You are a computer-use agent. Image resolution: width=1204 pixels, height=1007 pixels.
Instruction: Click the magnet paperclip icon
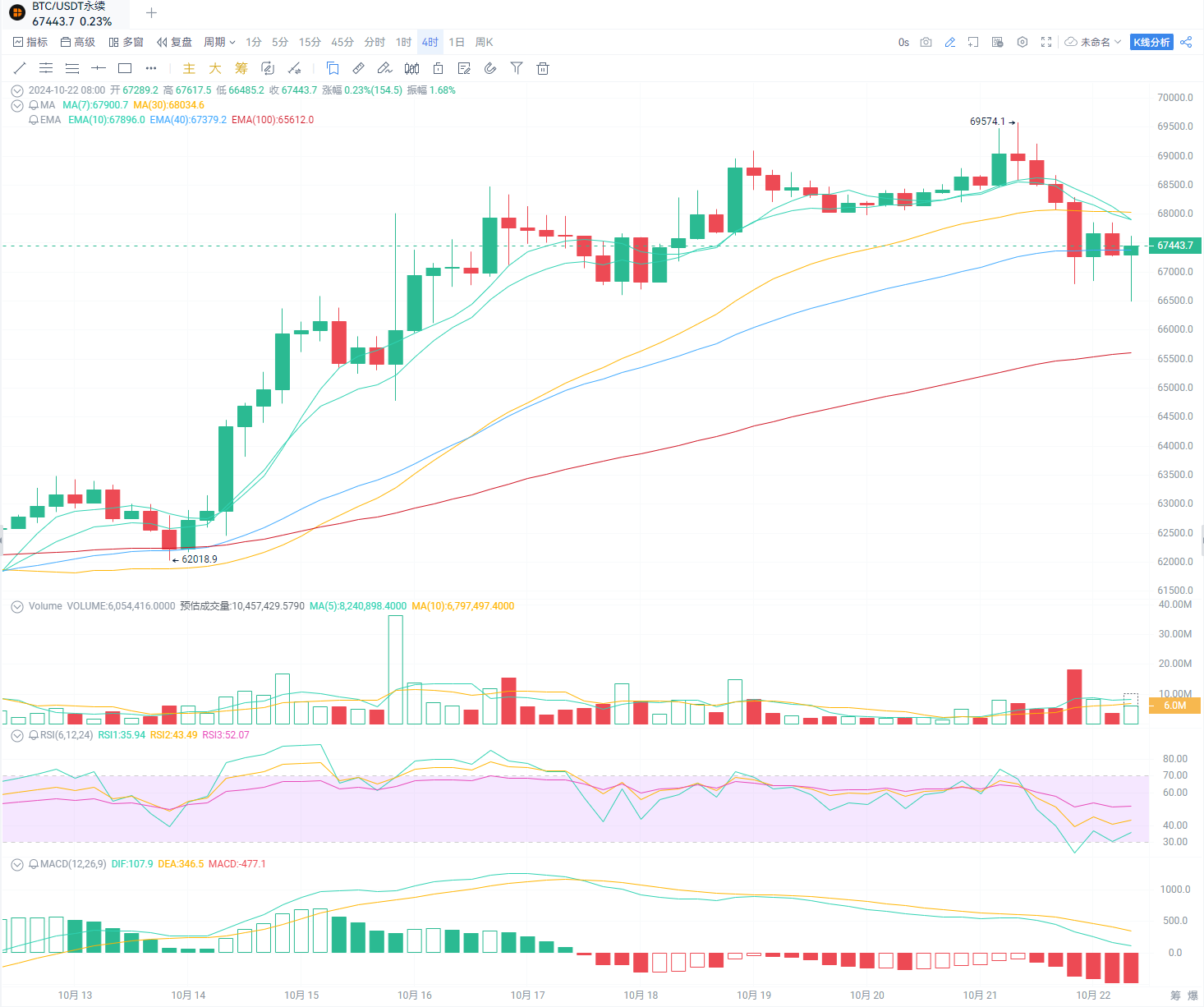coord(490,68)
